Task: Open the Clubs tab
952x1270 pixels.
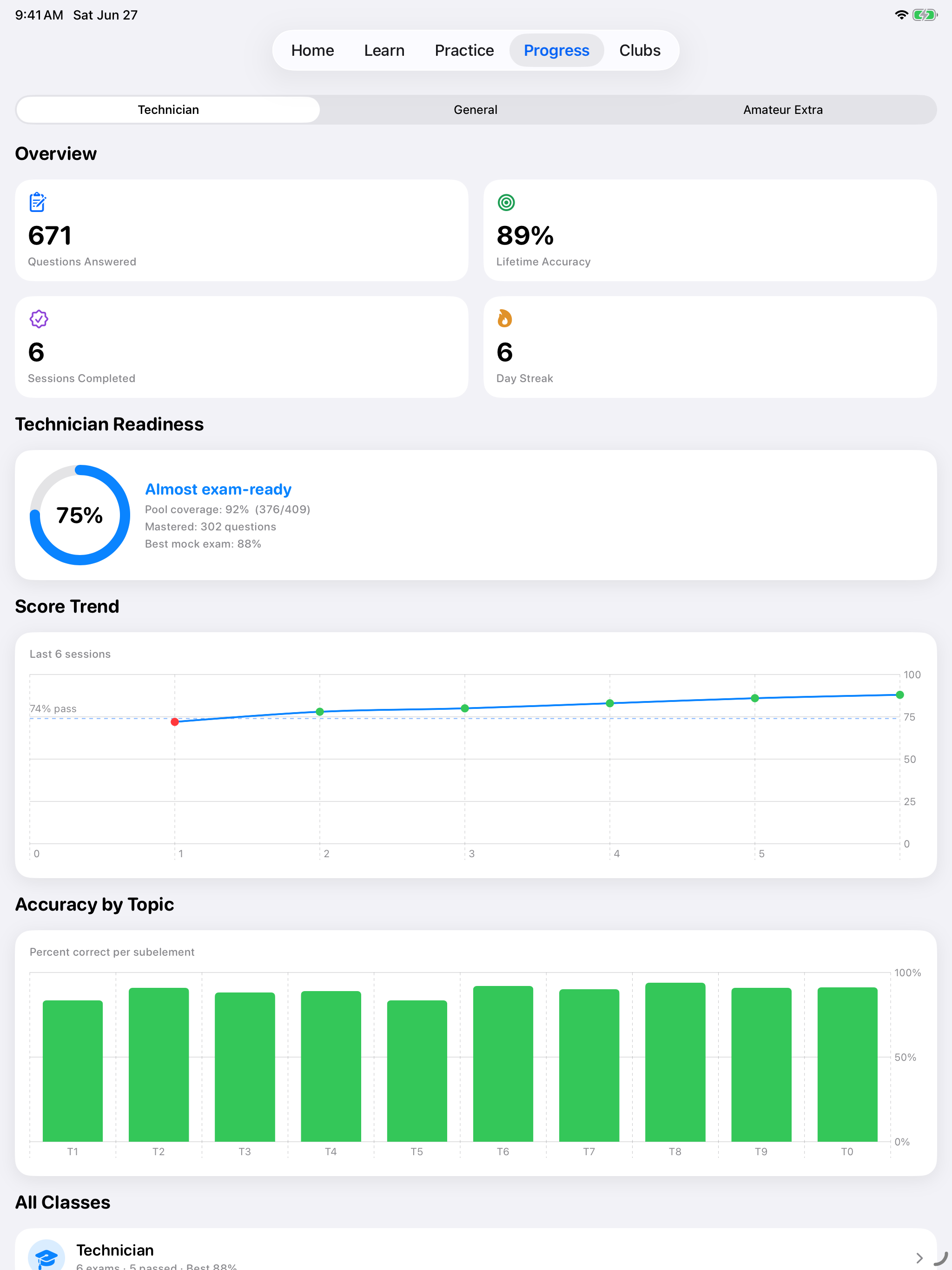Action: click(640, 51)
